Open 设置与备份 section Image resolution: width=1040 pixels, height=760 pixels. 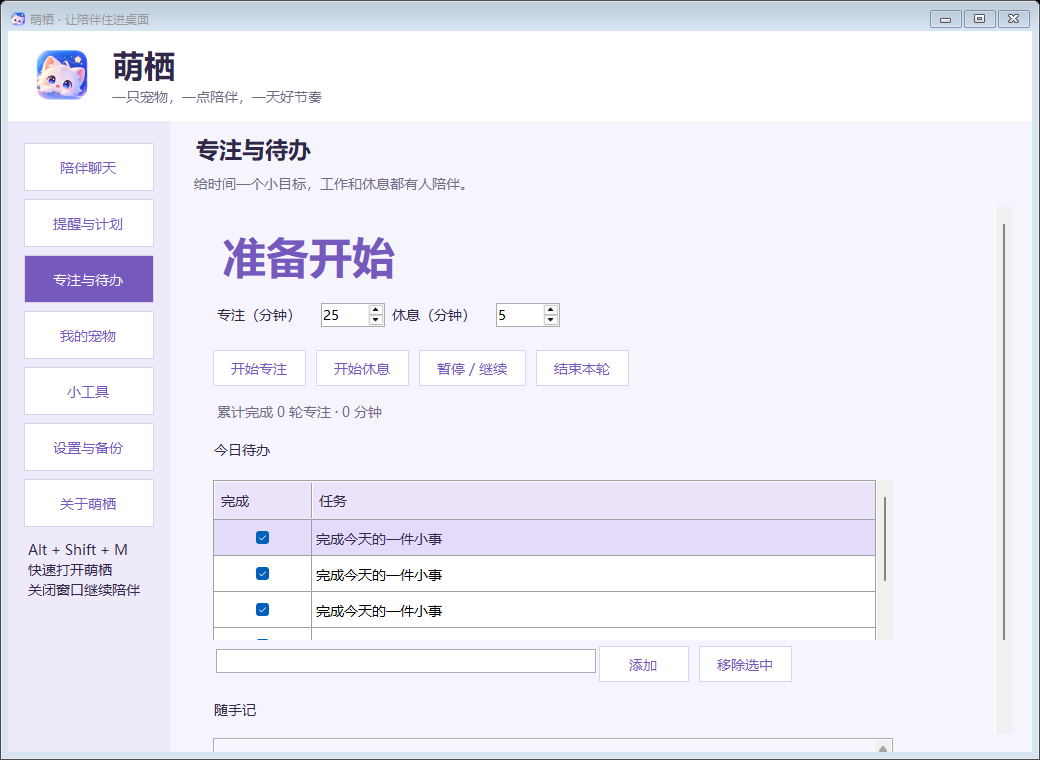(89, 448)
